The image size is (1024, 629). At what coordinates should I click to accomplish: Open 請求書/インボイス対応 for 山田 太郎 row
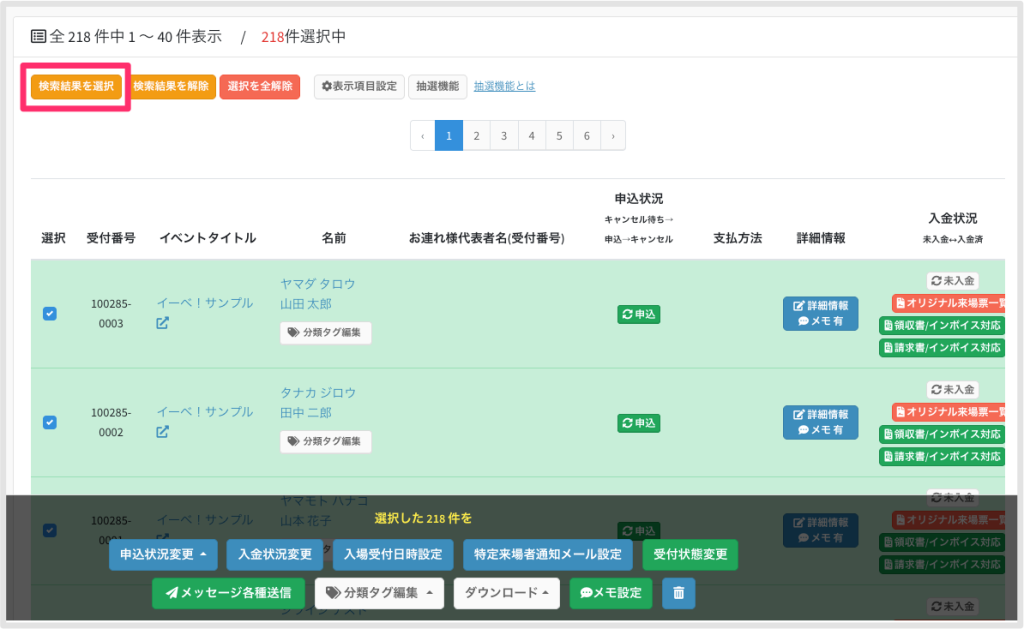942,347
